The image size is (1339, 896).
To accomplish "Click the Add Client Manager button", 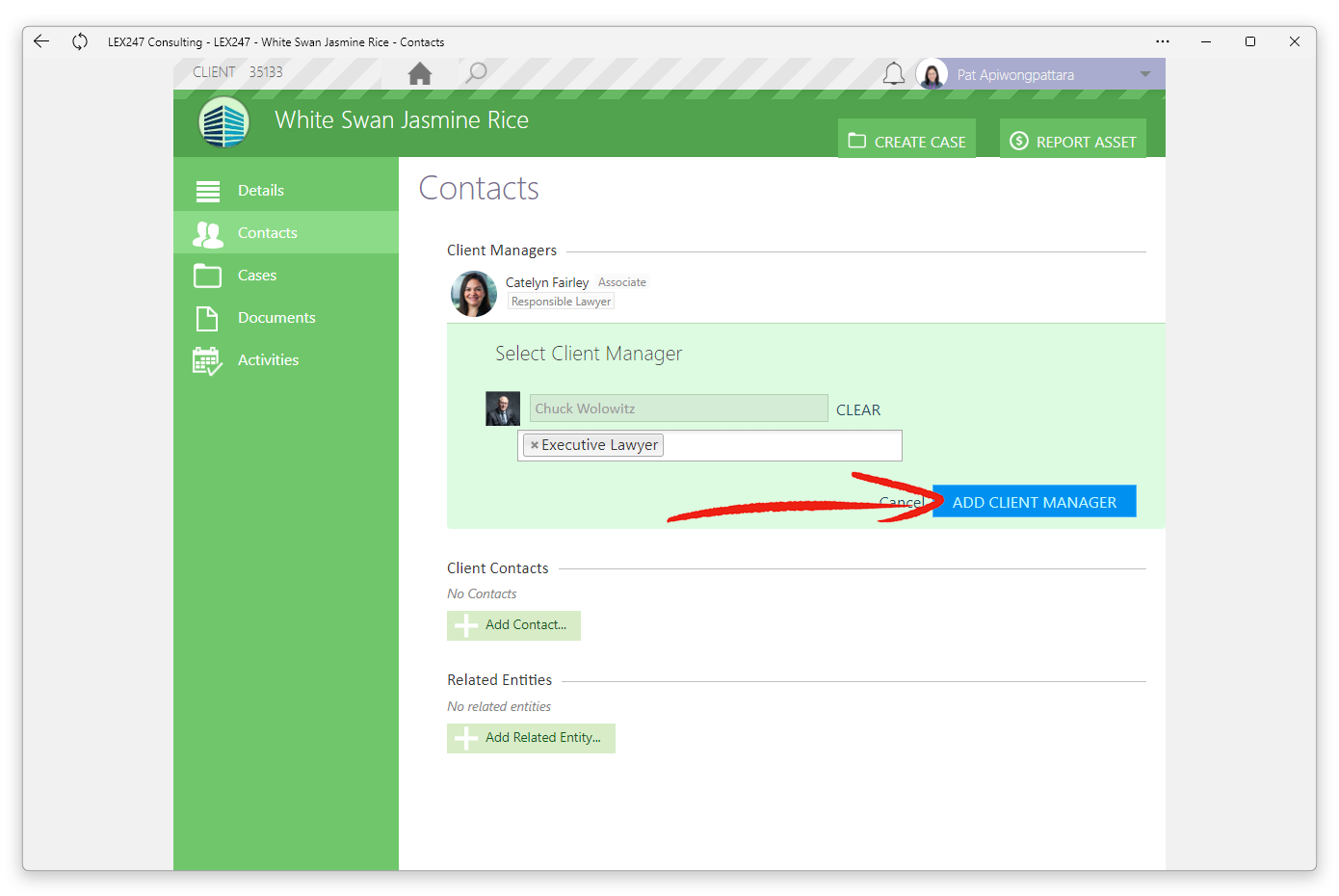I will 1035,501.
